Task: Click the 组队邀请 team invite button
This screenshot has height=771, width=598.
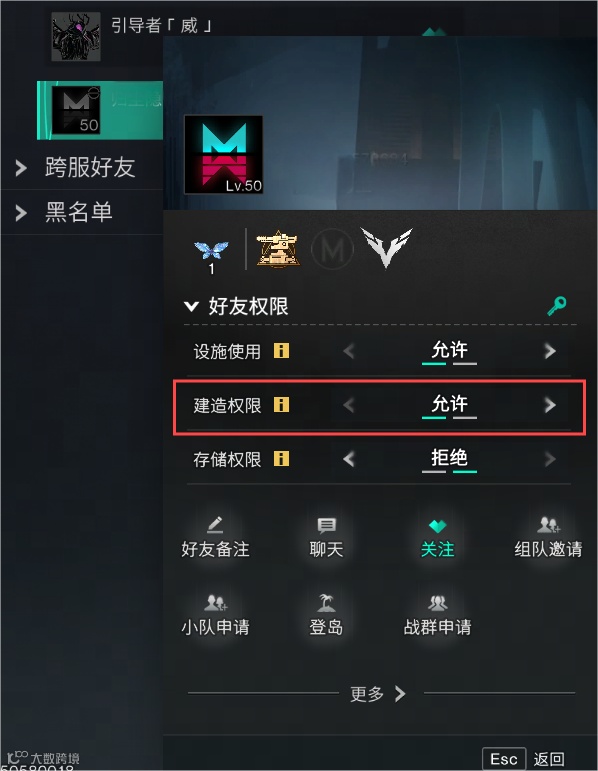Action: (x=548, y=537)
